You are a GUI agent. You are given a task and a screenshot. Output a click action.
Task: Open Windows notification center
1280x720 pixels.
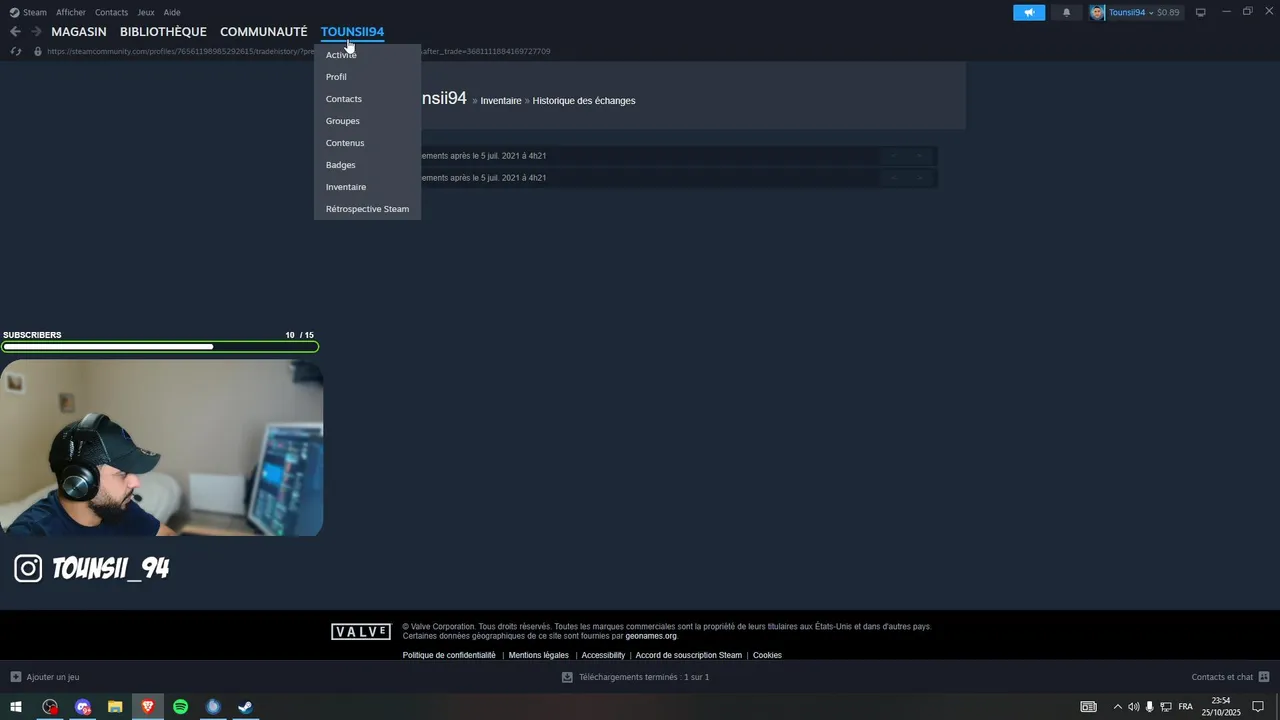point(1259,707)
